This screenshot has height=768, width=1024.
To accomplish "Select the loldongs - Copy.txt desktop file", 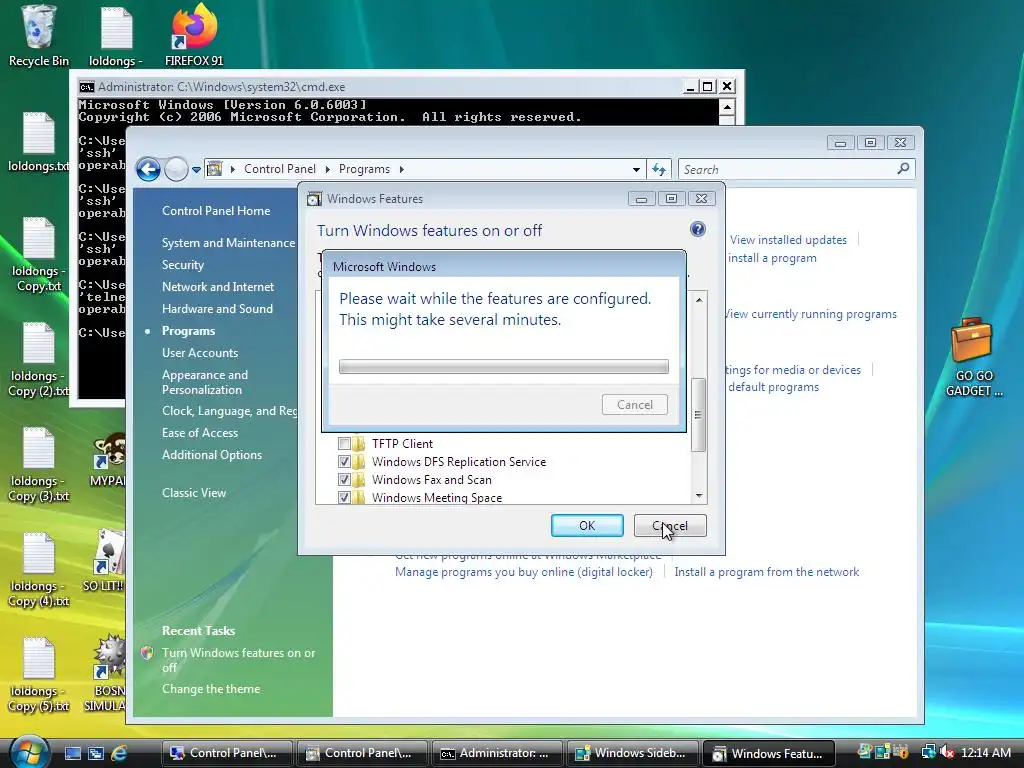I will [x=38, y=255].
